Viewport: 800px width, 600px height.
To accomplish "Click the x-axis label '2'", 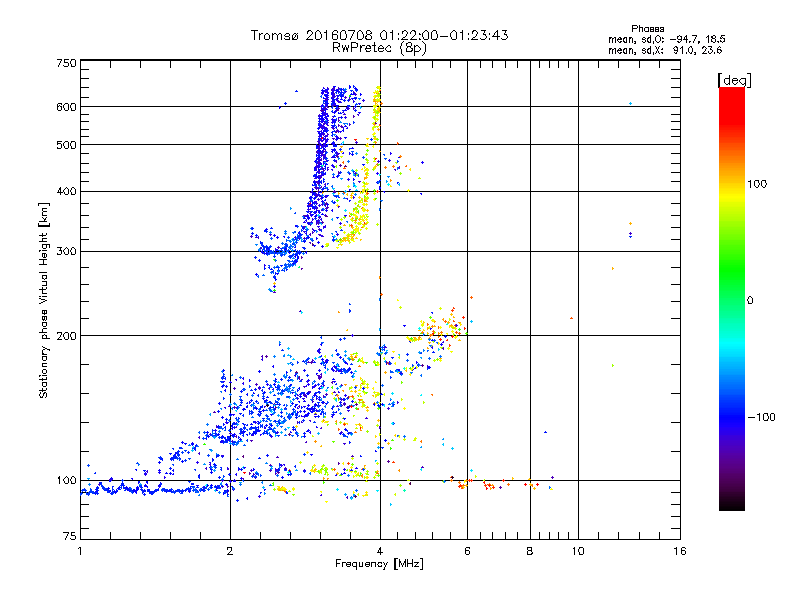I will point(230,551).
